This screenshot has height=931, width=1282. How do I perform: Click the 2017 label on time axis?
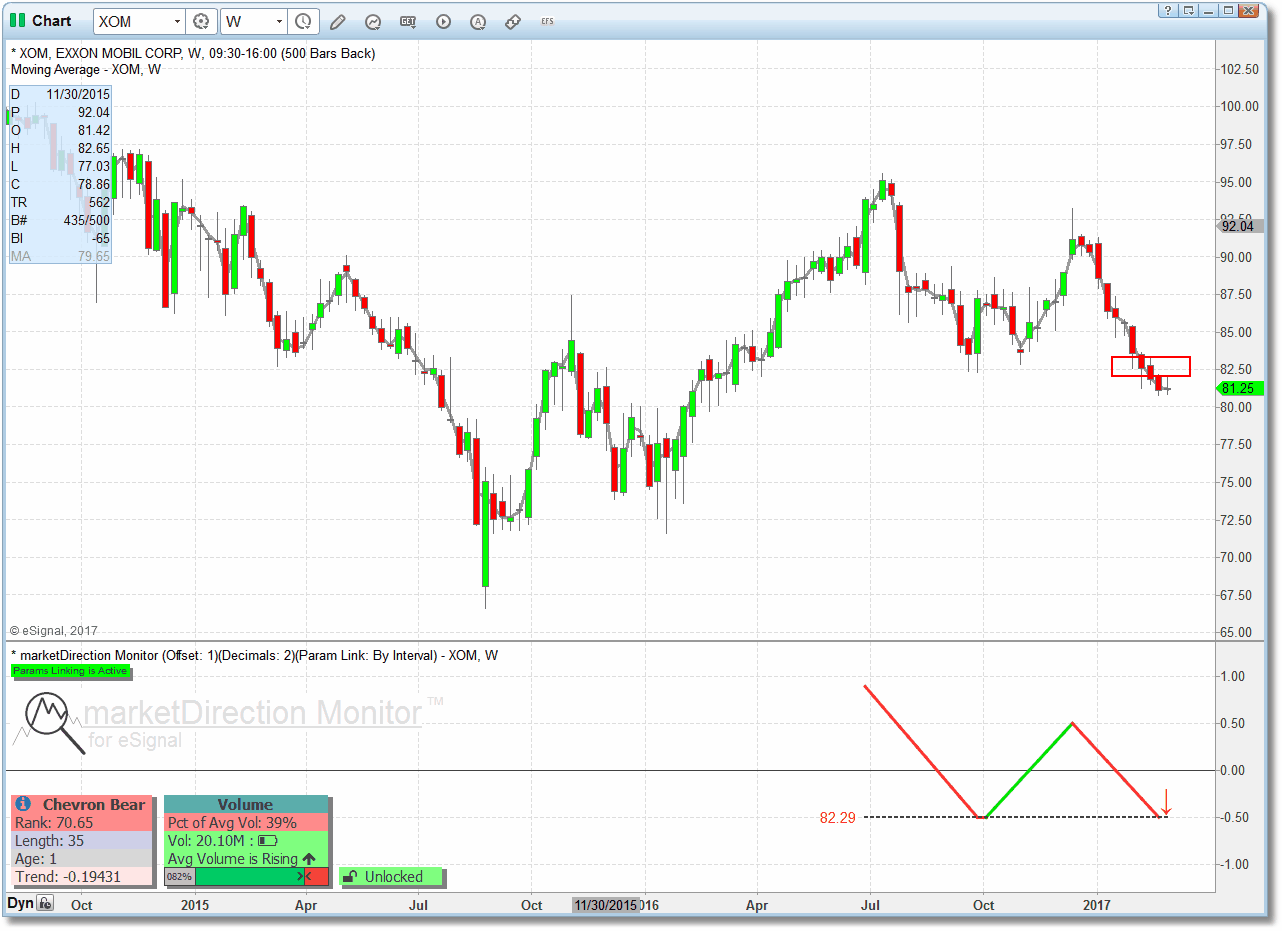click(x=1097, y=905)
